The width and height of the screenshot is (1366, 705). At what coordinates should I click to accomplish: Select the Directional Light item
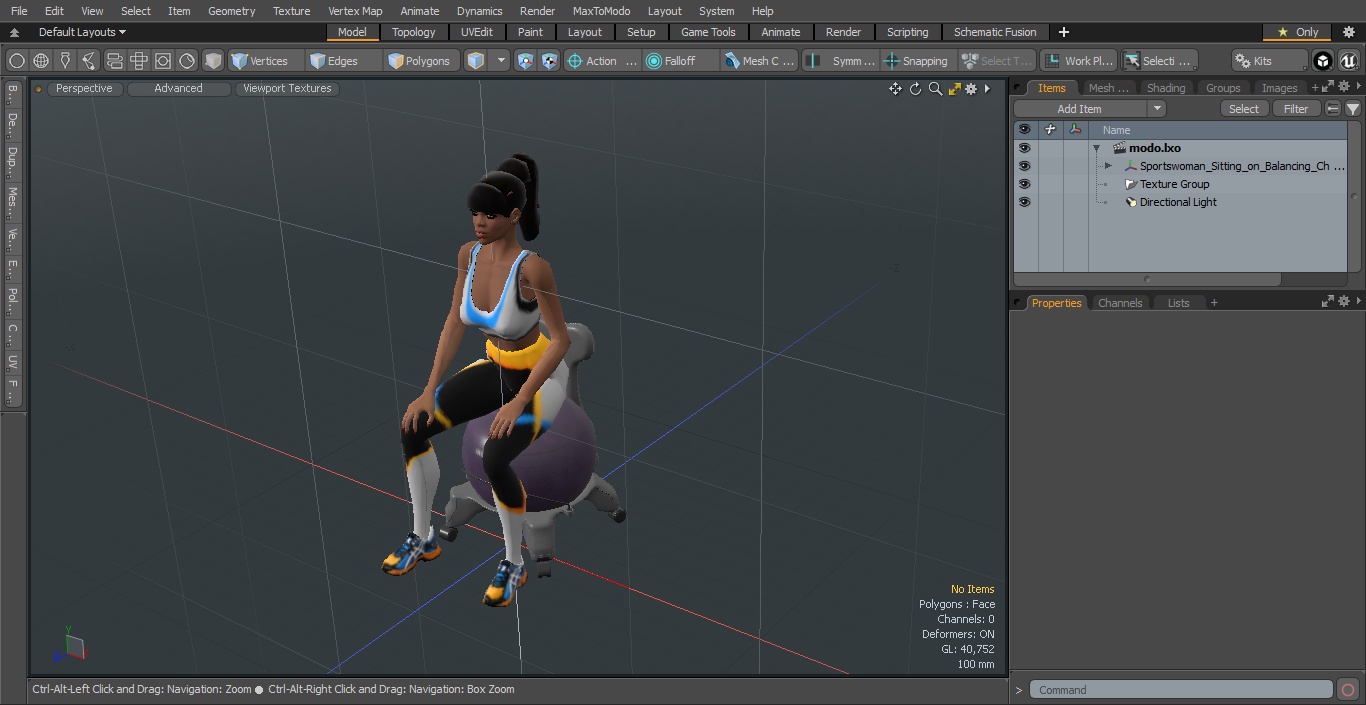1178,202
